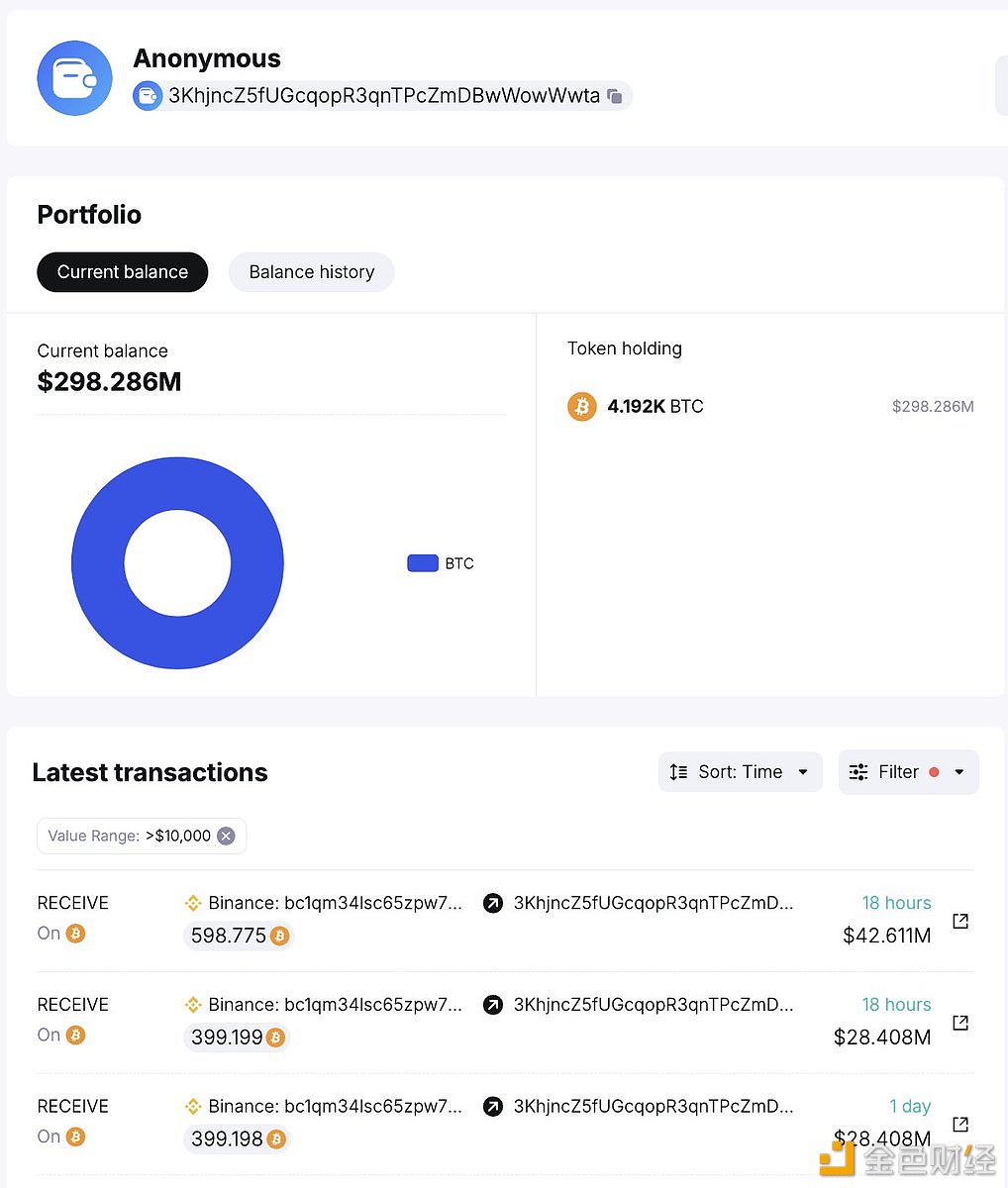Open Binance sender address in second transaction

[335, 1005]
